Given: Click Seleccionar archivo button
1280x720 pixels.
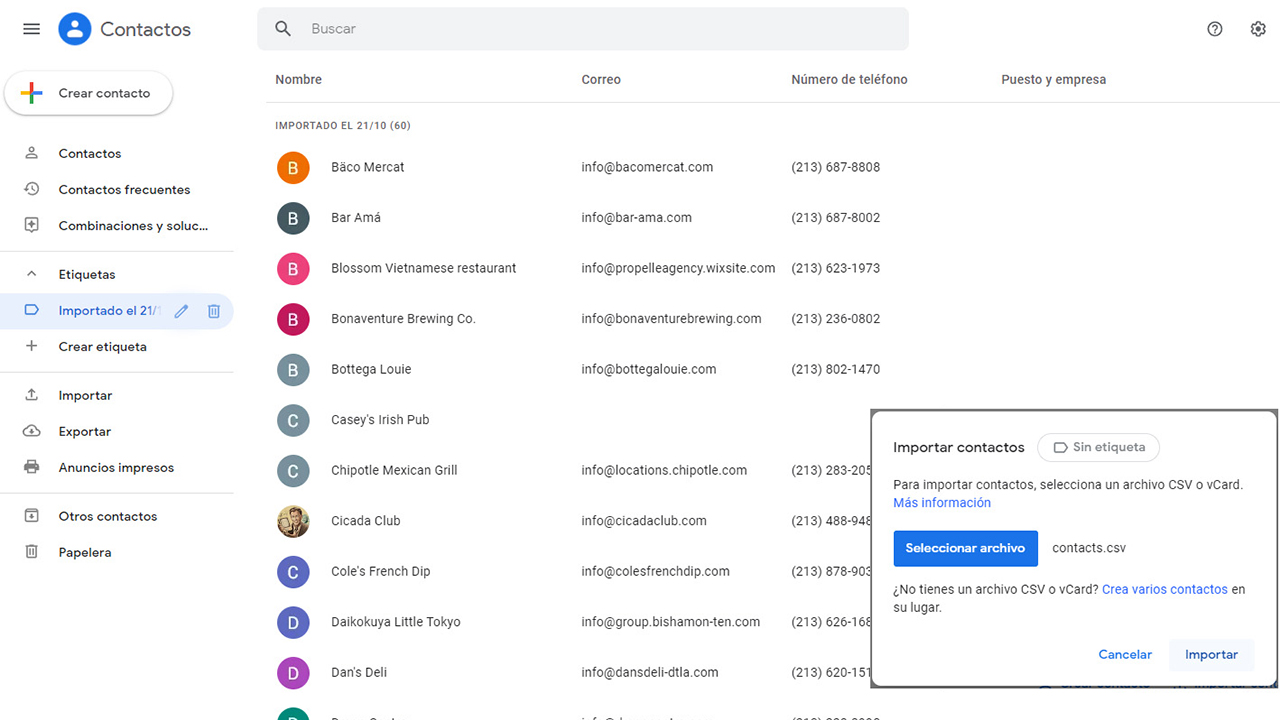Looking at the screenshot, I should [965, 548].
